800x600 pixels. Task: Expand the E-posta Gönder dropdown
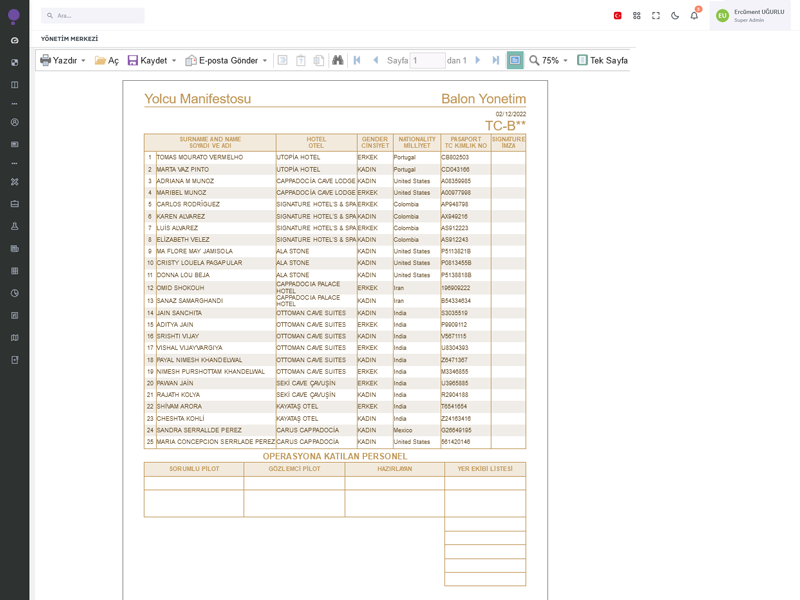tap(265, 61)
